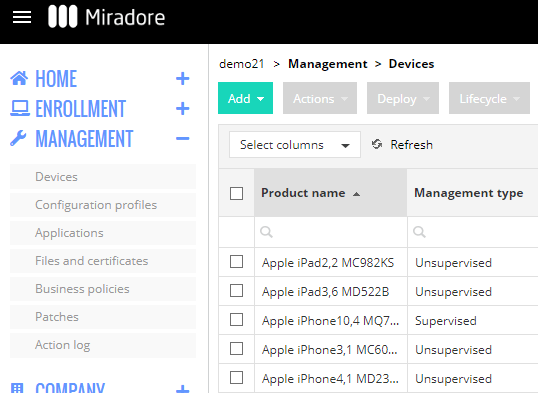
Task: Click the COMPANY navigation heading
Action: pos(70,388)
